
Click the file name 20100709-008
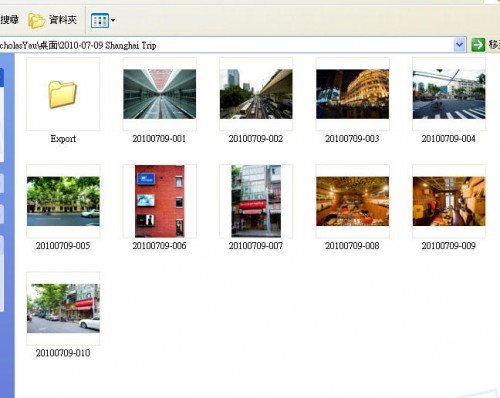pos(352,246)
